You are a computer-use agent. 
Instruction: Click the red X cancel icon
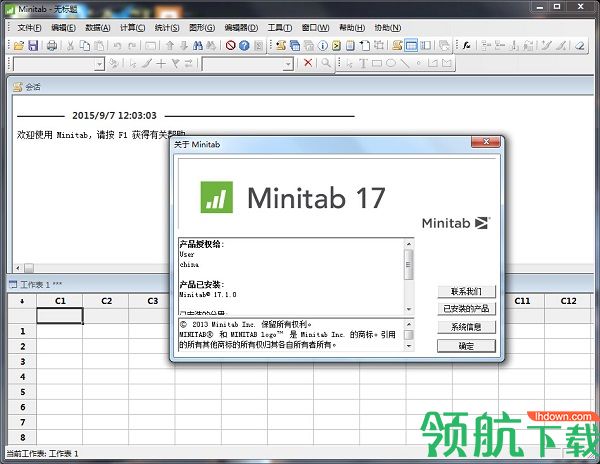click(308, 63)
